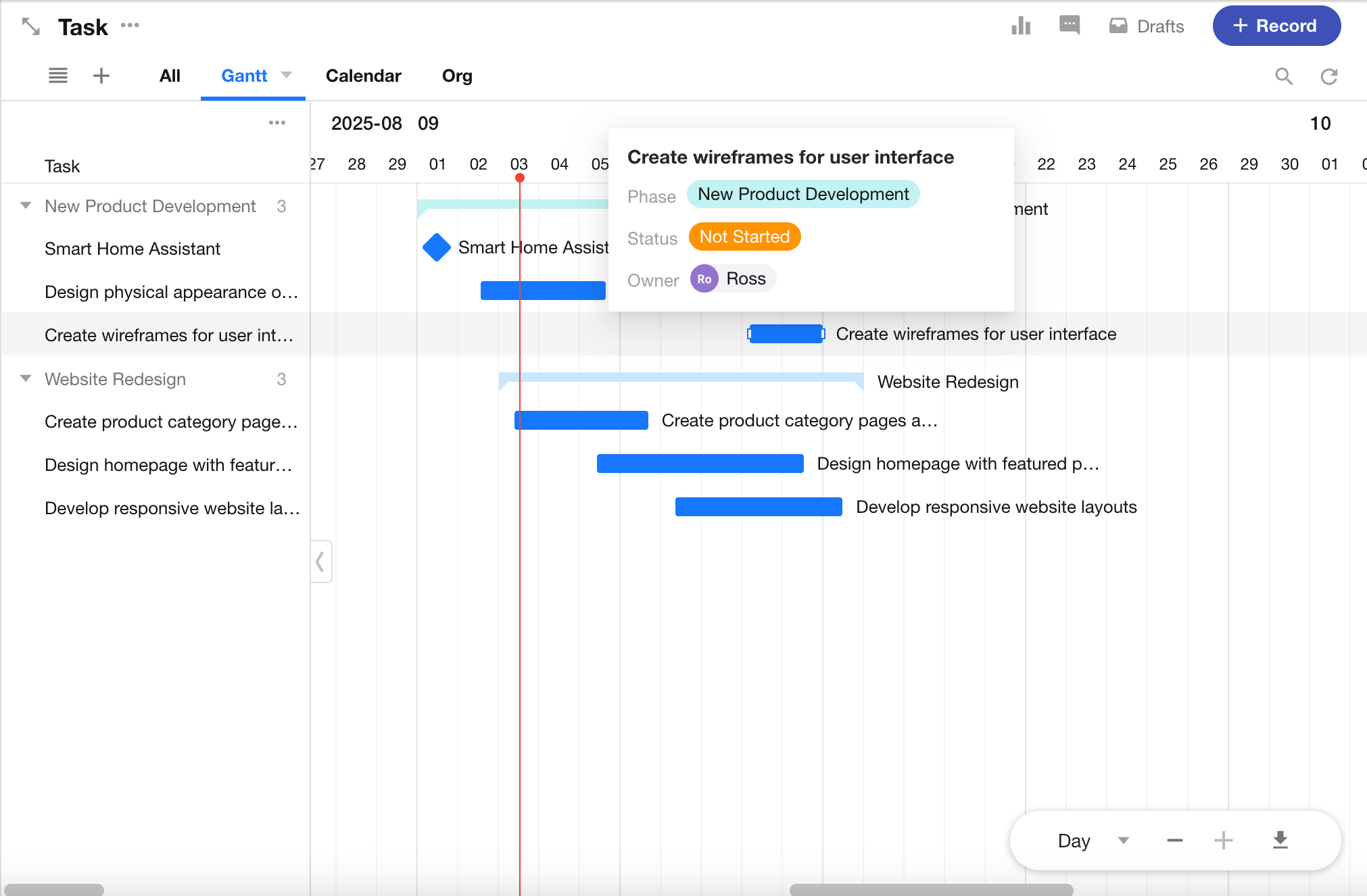Screen dimensions: 1367x896
Task: Click the search magnifier icon
Action: pos(1283,76)
